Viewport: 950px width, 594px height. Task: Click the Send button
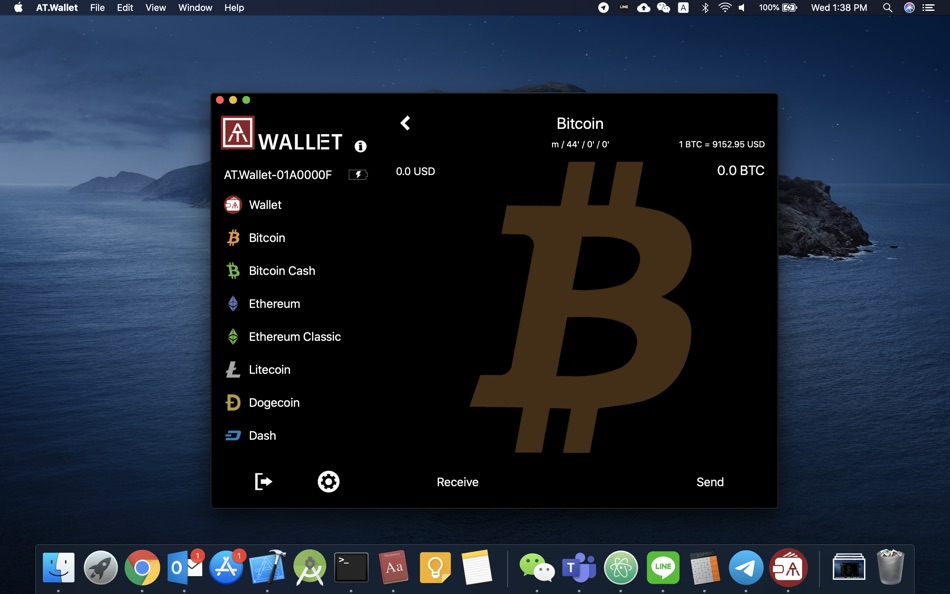pos(710,482)
